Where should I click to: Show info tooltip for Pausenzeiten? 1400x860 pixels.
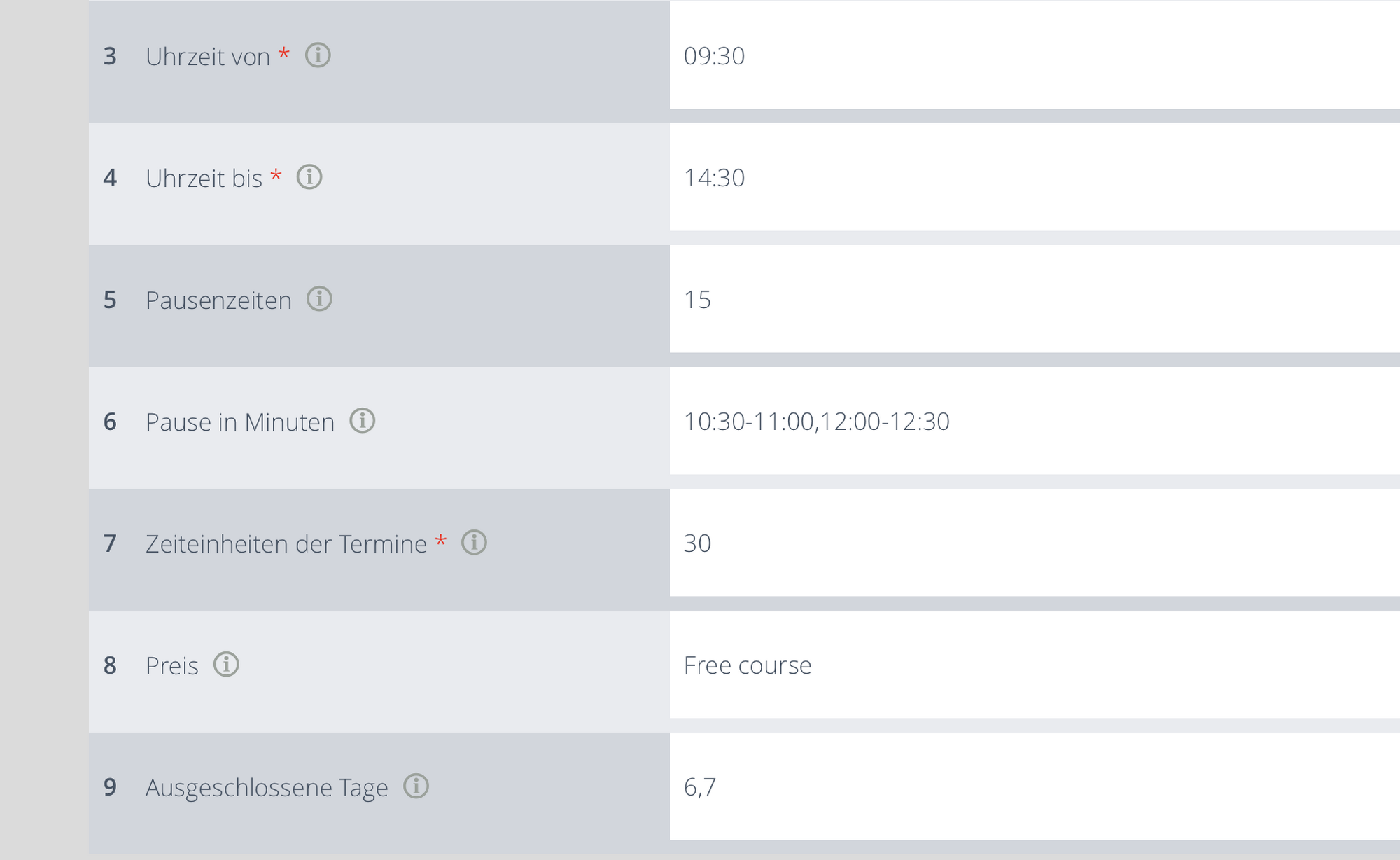click(319, 298)
